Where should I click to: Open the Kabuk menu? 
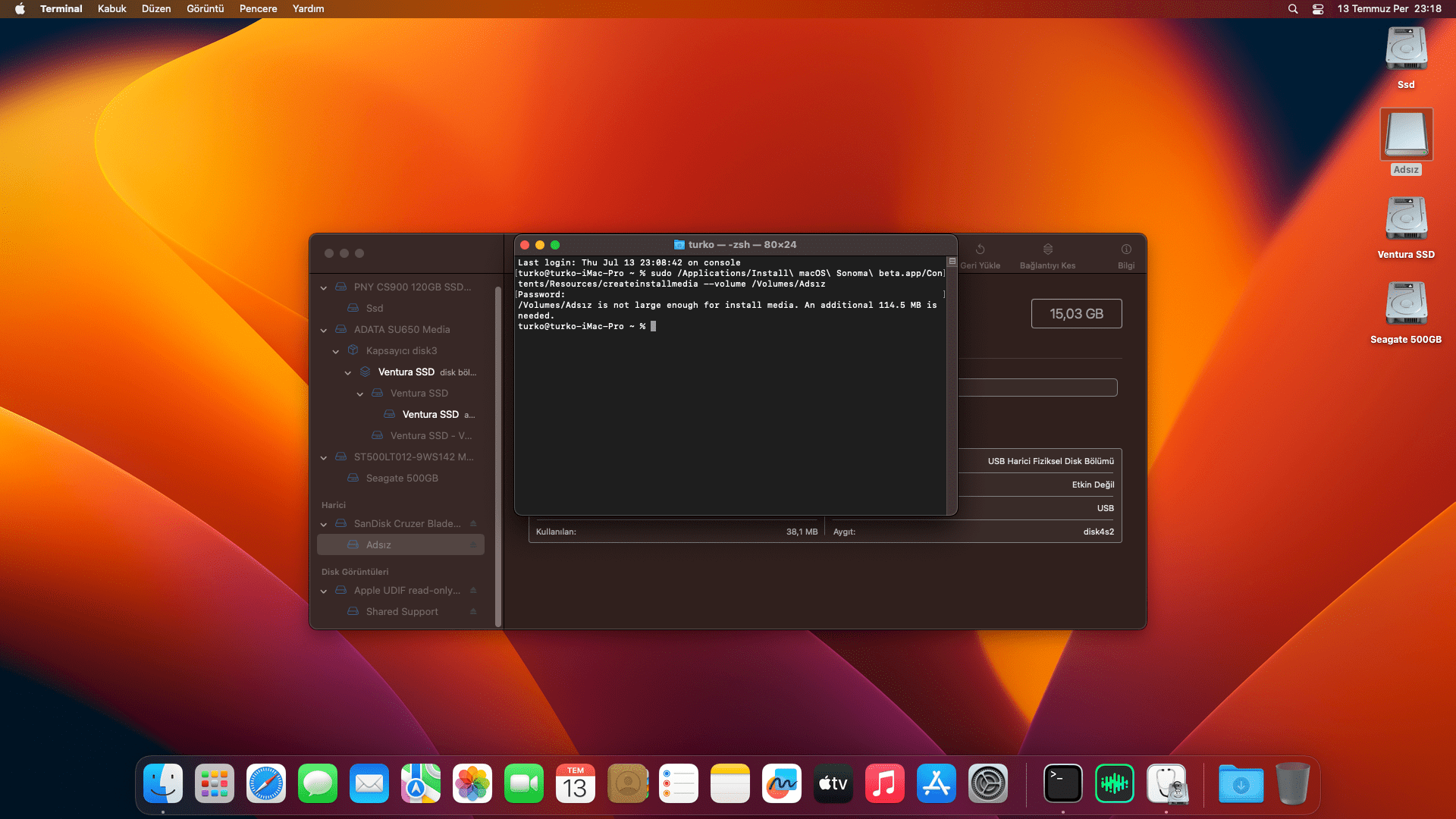click(111, 9)
